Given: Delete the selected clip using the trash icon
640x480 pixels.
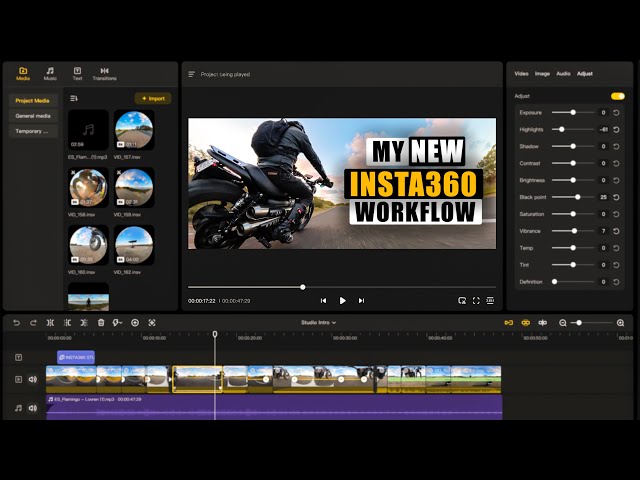Looking at the screenshot, I should pos(101,323).
